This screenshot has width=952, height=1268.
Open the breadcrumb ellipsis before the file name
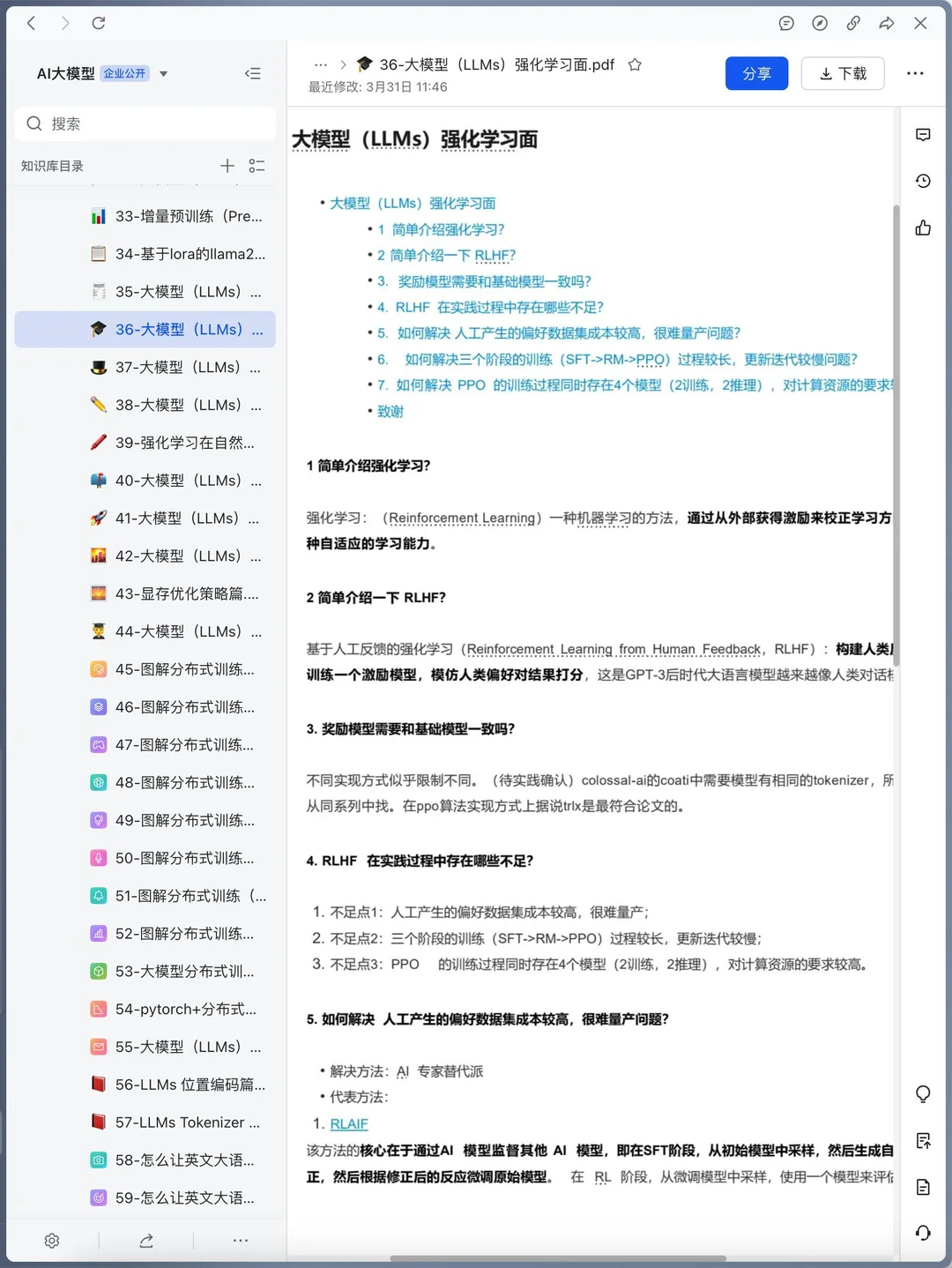click(320, 64)
